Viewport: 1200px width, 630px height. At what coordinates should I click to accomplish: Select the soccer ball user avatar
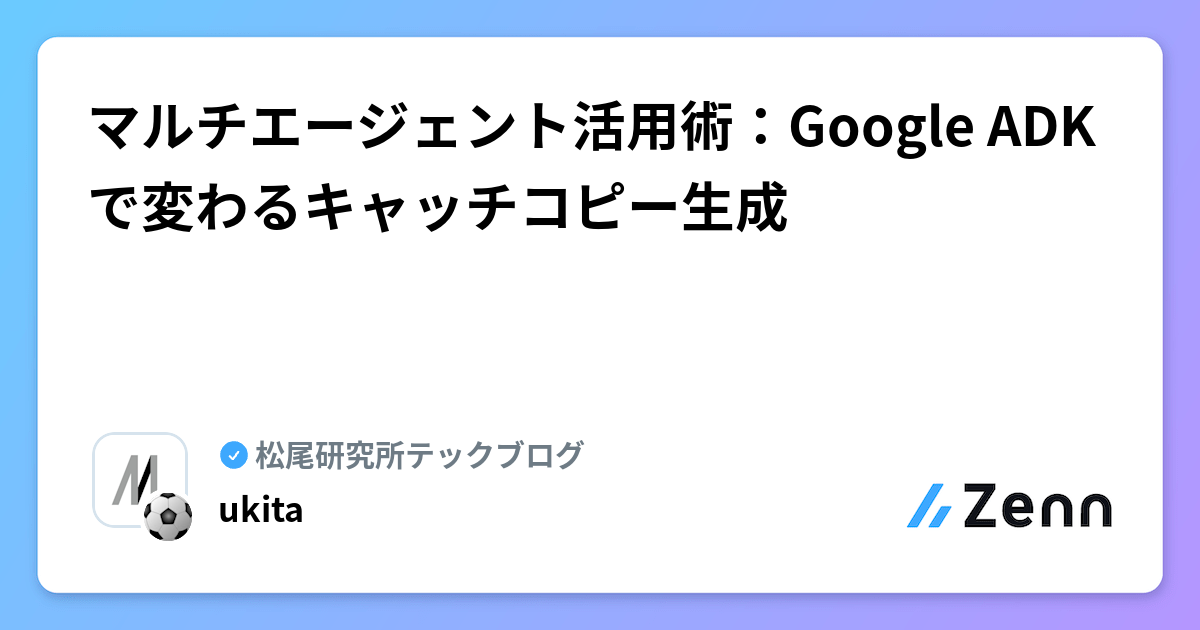point(168,516)
